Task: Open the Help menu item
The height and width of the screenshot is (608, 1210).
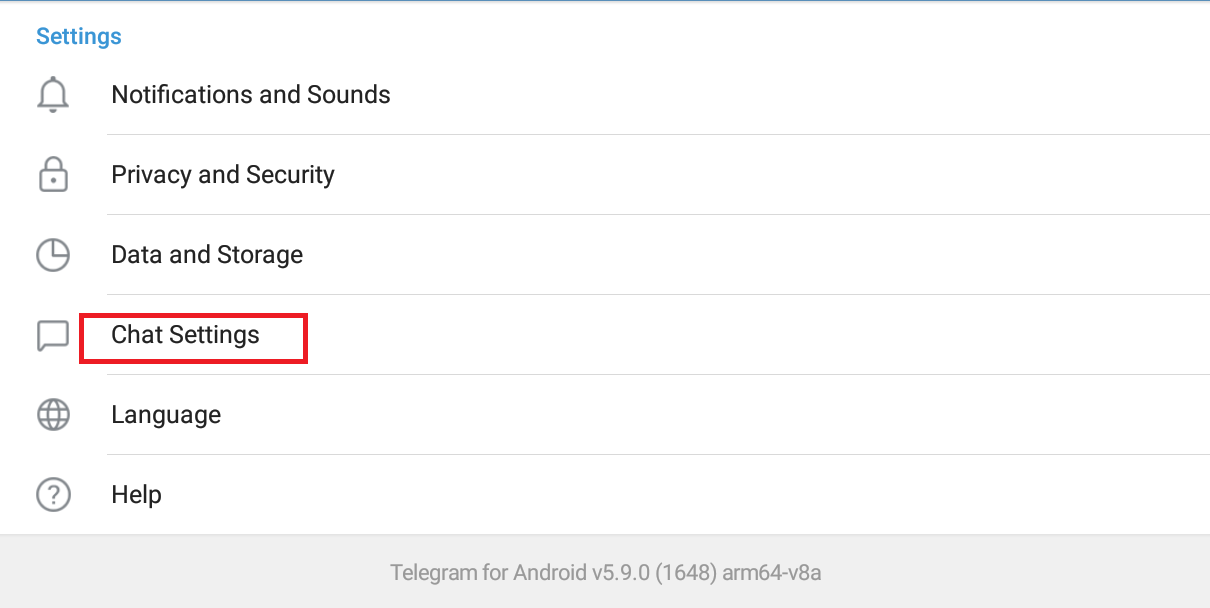Action: tap(136, 495)
